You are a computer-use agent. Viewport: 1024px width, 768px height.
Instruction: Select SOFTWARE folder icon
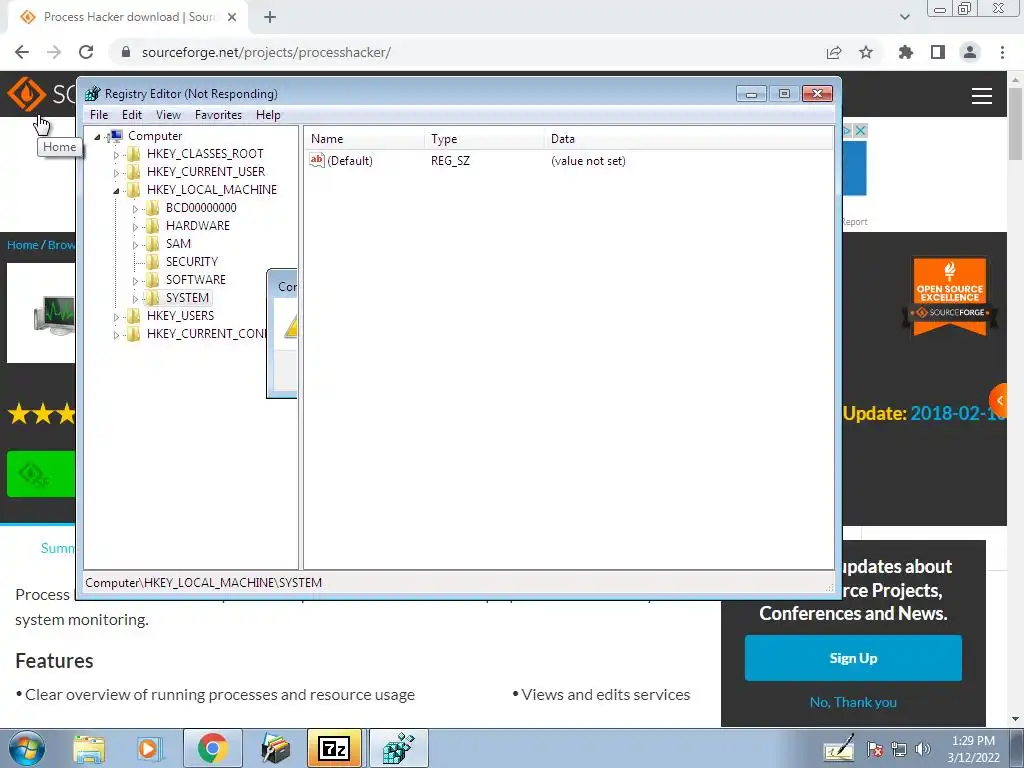152,280
